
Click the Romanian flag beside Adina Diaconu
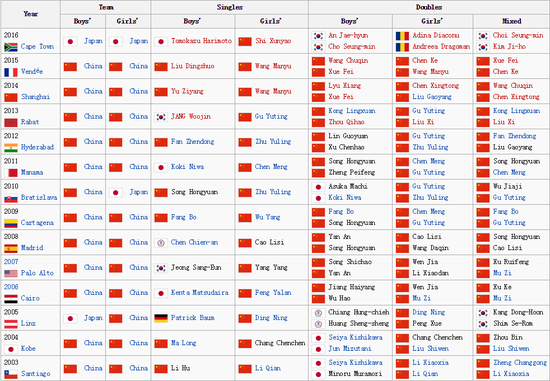(402, 36)
